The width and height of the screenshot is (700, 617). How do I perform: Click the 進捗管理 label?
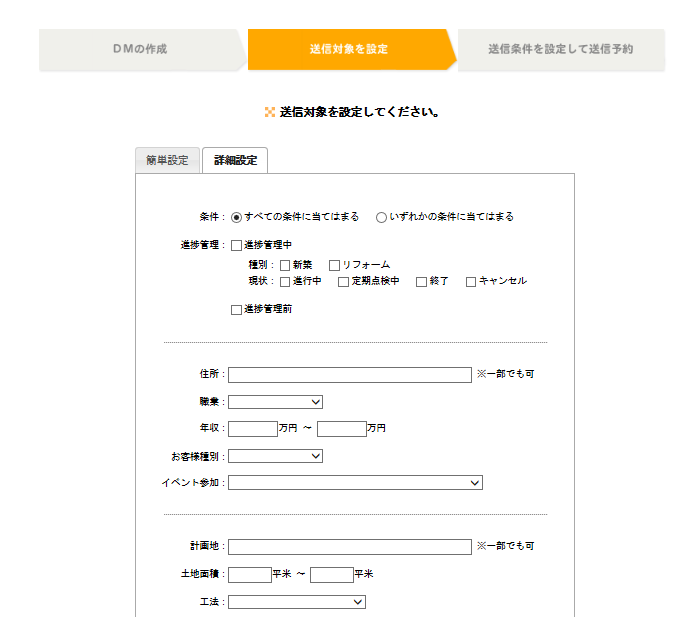(x=200, y=245)
